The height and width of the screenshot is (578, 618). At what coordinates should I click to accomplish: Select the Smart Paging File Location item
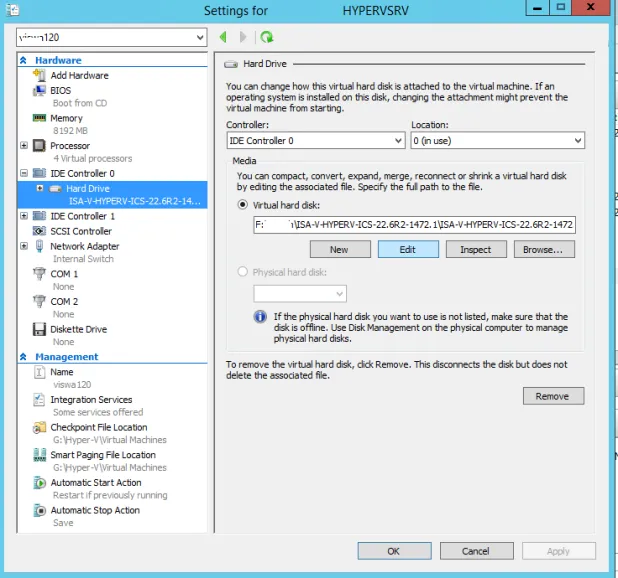(103, 455)
